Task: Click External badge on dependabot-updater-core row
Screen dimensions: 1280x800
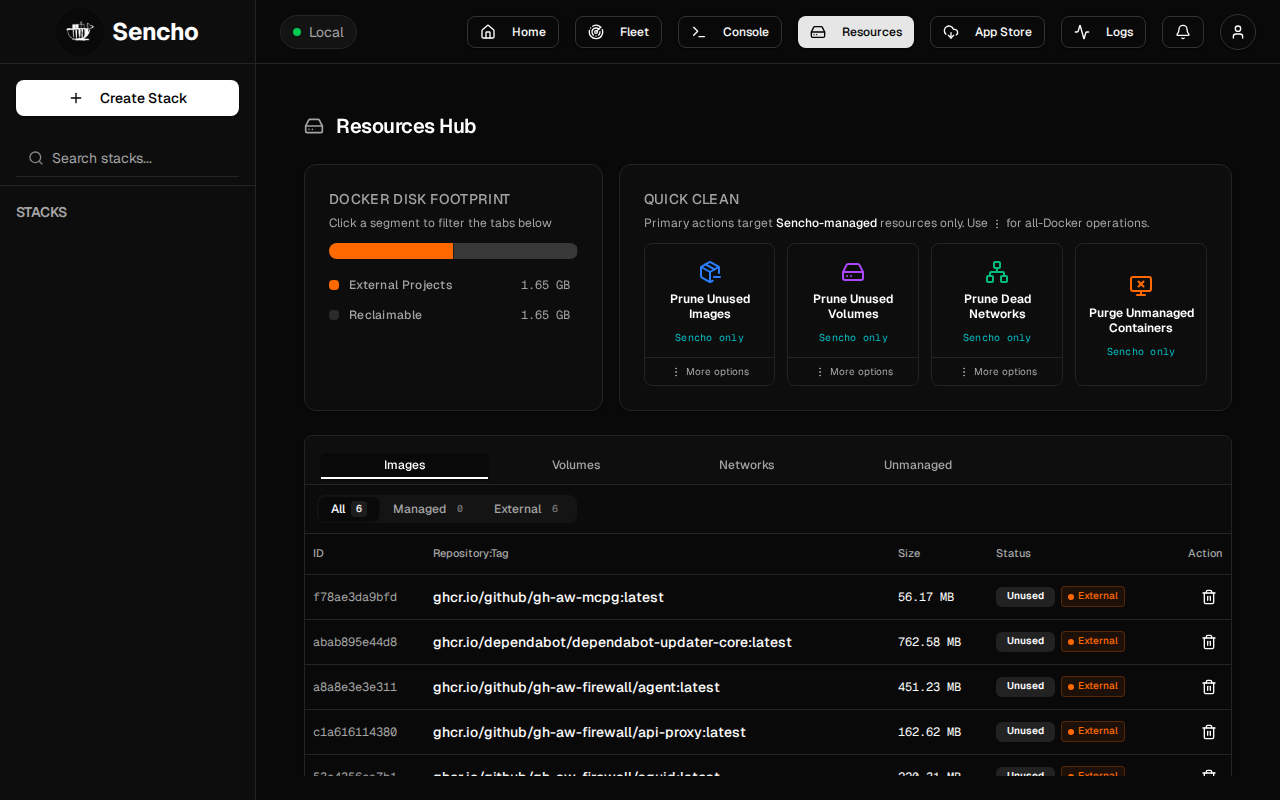Action: click(1093, 641)
